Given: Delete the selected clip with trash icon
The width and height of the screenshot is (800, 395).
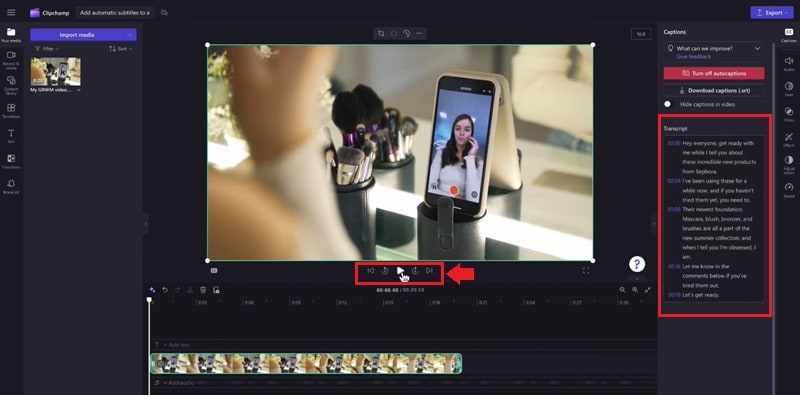Looking at the screenshot, I should [203, 290].
